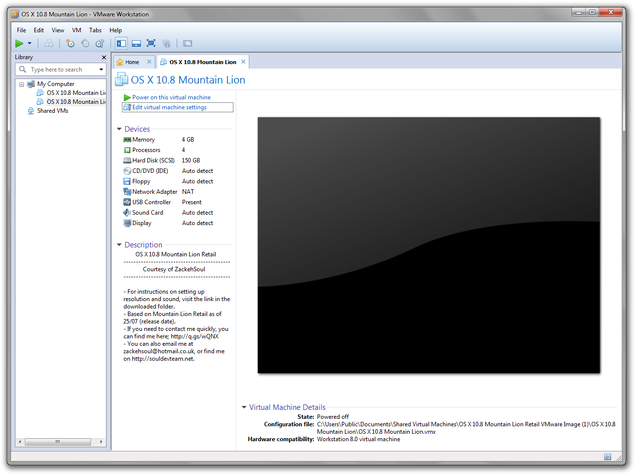Click the Library scrollbar left arrow
The height and width of the screenshot is (474, 635).
pos(19,442)
